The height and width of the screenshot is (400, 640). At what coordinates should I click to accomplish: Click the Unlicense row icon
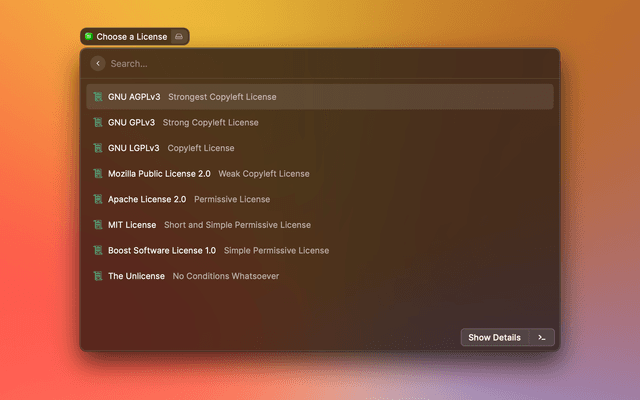pos(97,276)
